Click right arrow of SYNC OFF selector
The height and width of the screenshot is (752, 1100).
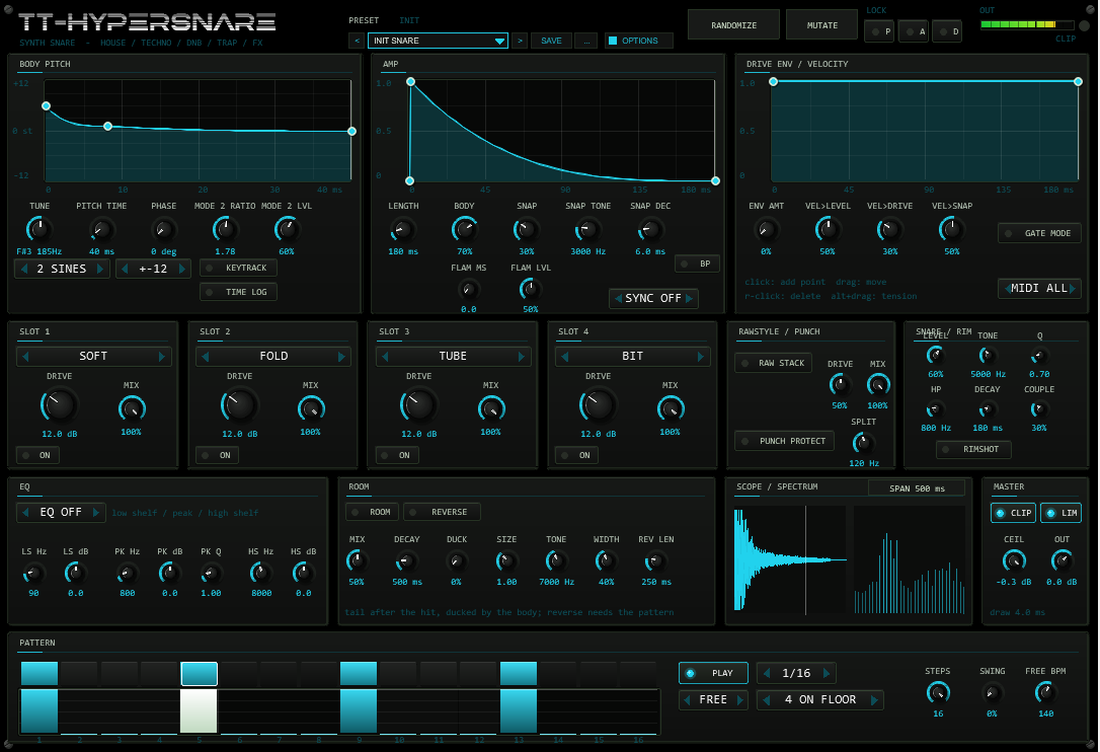[x=689, y=298]
